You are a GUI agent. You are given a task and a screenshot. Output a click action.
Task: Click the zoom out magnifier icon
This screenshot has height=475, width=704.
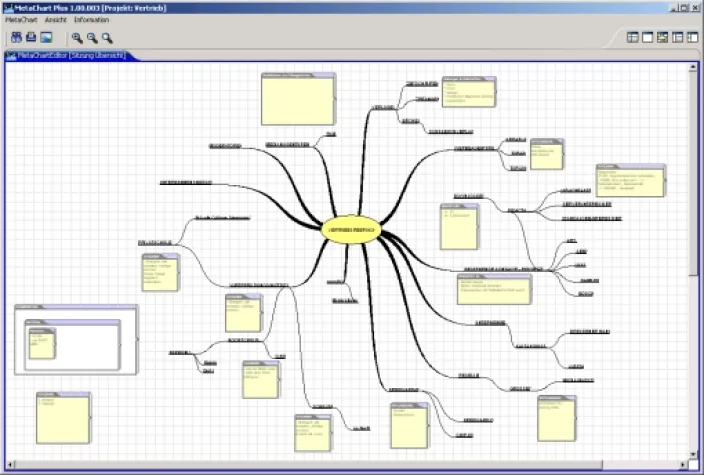pos(92,38)
